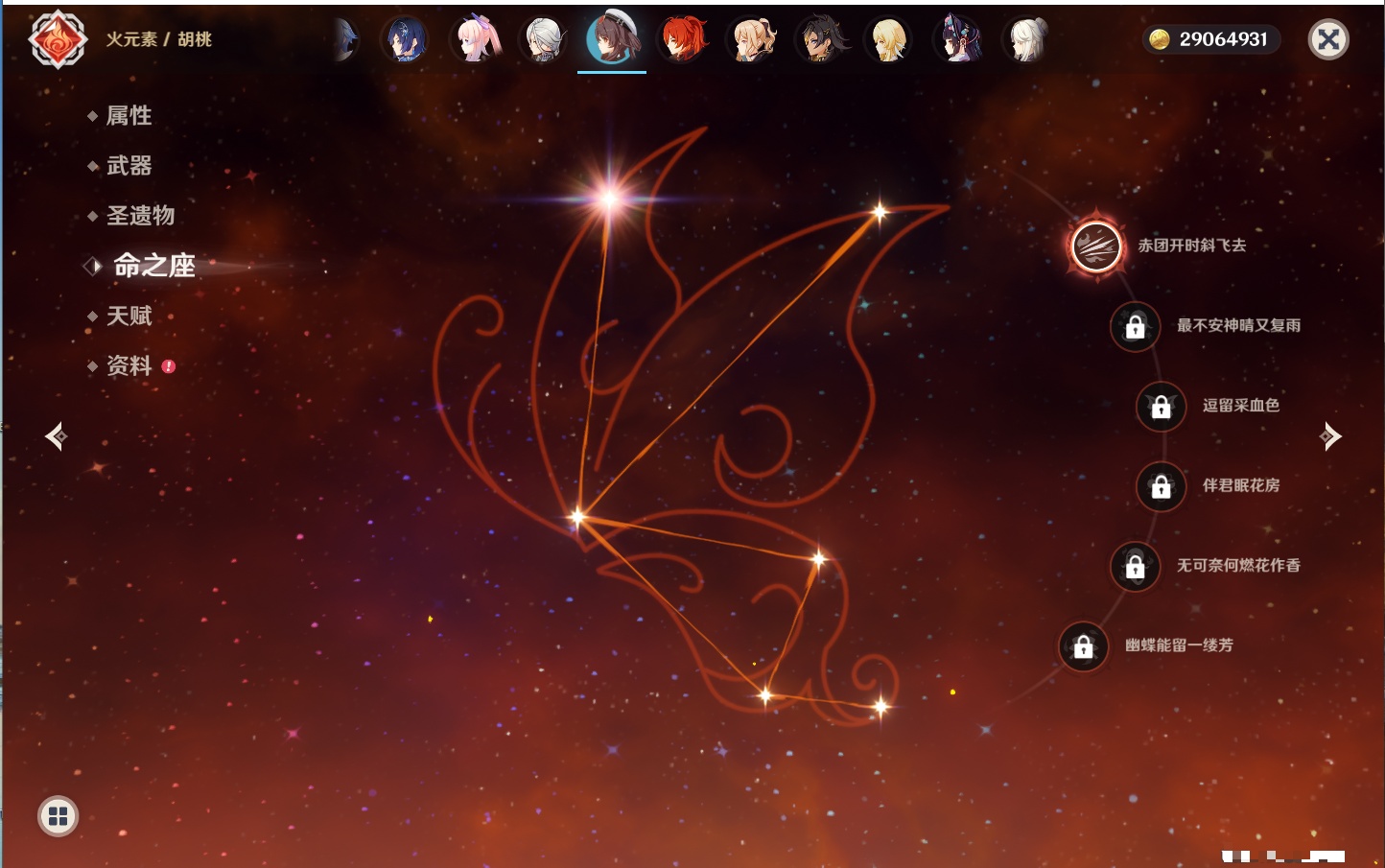The height and width of the screenshot is (868, 1385).
Task: Select the pink-haired character avatar
Action: 476,39
